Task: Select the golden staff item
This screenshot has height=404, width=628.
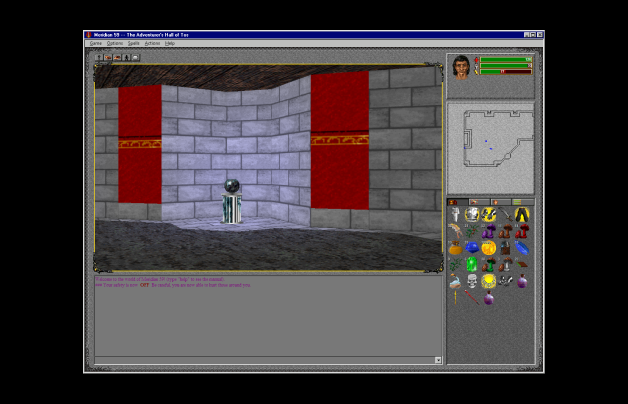Action: point(455,297)
